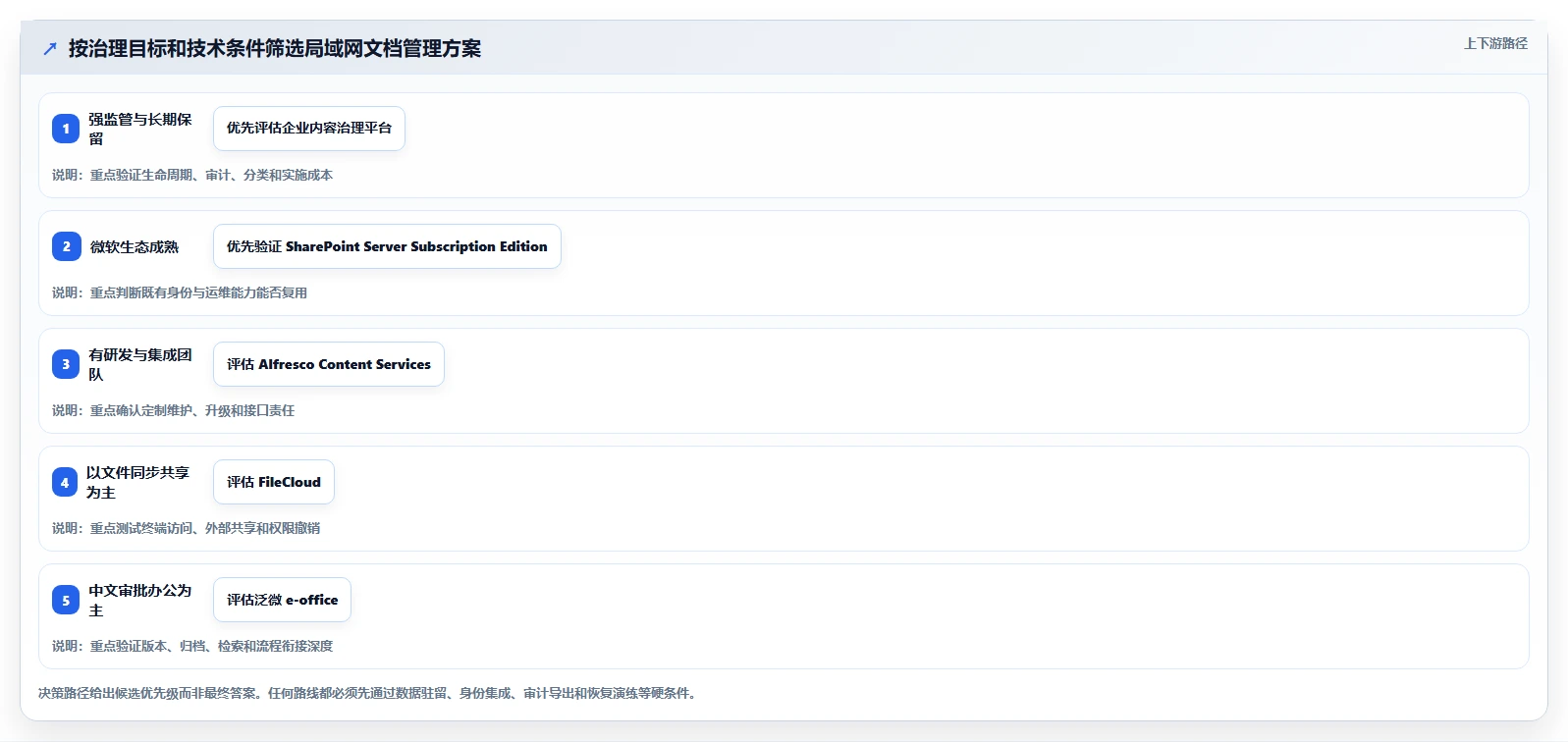Viewport: 1568px width, 742px height.
Task: Select the 优先评估企业内容治理平台 button
Action: 309,129
